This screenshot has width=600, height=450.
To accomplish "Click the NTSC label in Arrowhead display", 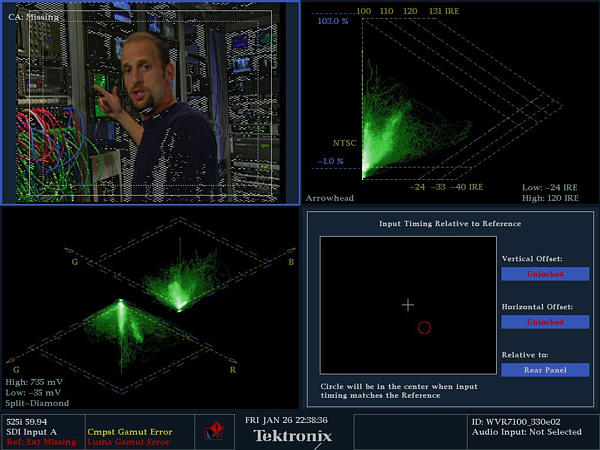I will 345,143.
